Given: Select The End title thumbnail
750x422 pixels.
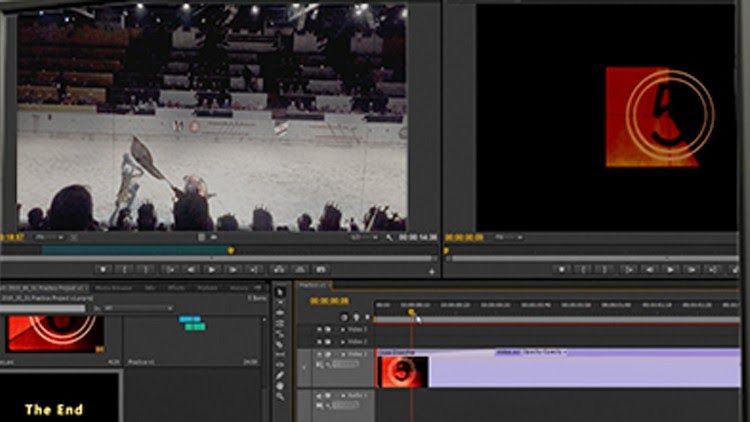Looking at the screenshot, I should 59,398.
